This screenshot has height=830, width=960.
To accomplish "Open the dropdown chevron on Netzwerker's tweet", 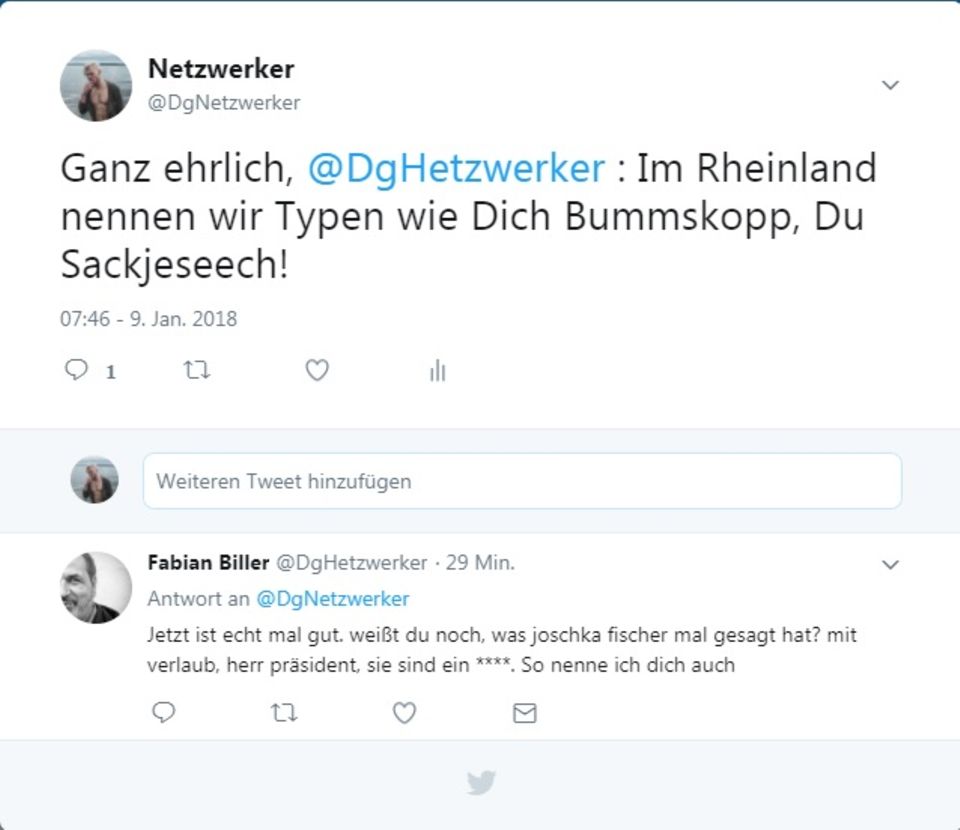I will point(890,84).
